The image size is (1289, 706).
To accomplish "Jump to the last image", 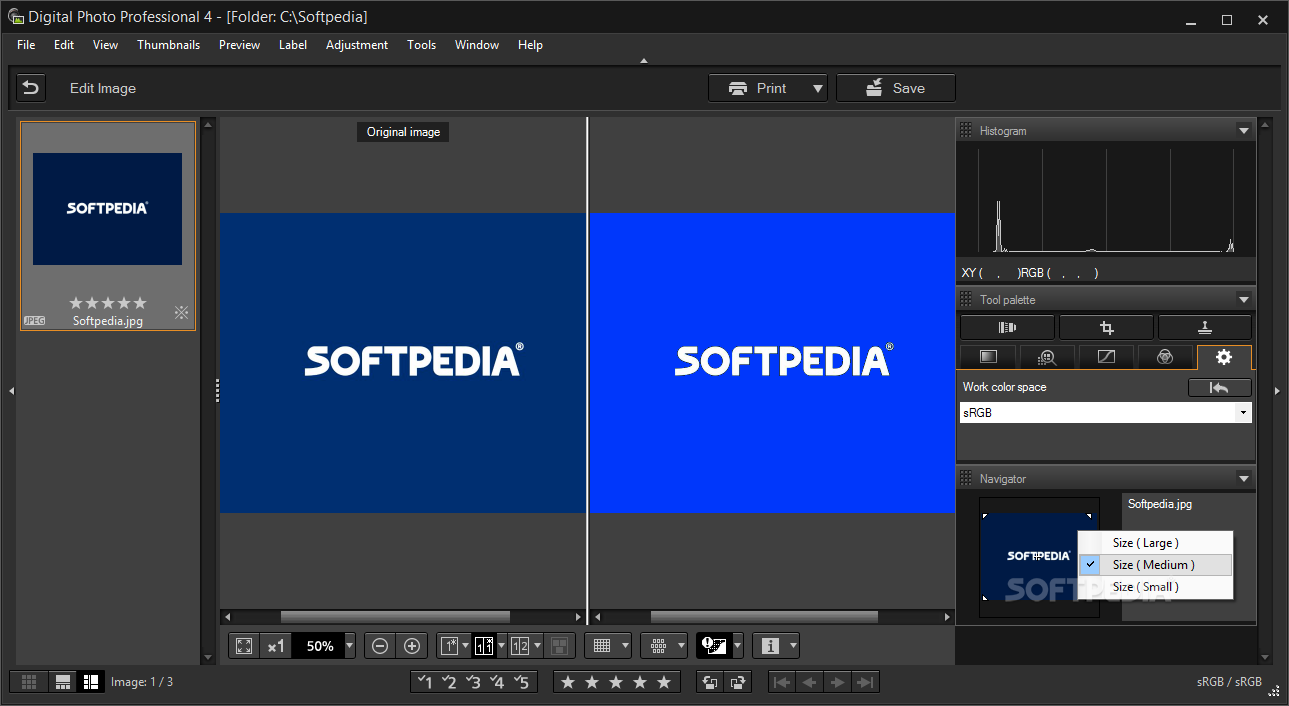I will point(866,682).
